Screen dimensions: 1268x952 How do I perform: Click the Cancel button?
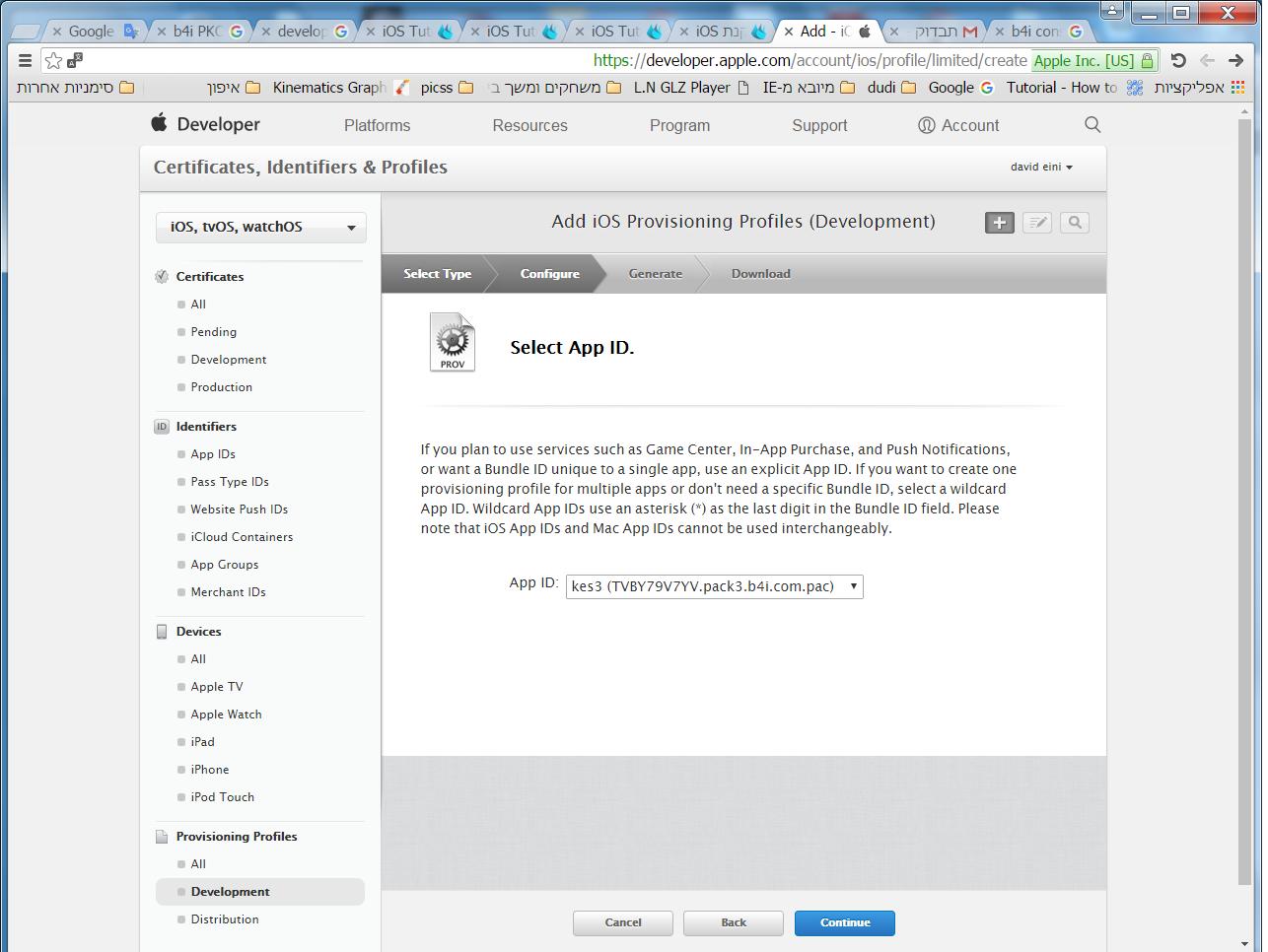(x=623, y=923)
